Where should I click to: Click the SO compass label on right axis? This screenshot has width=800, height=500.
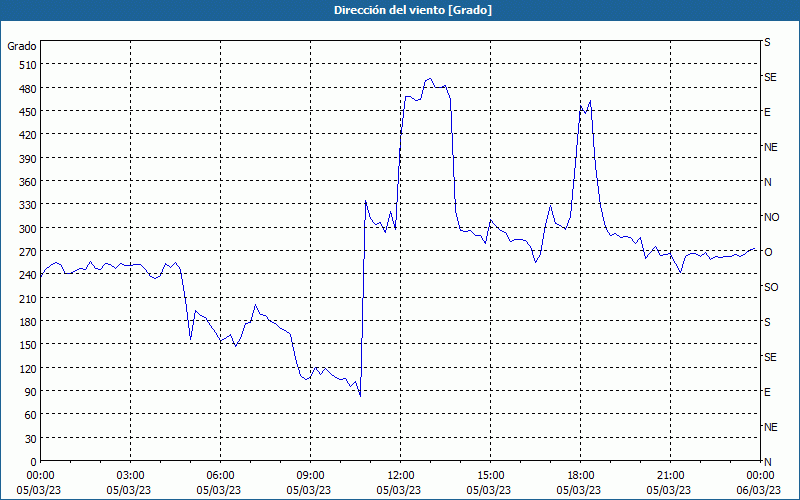pos(771,287)
